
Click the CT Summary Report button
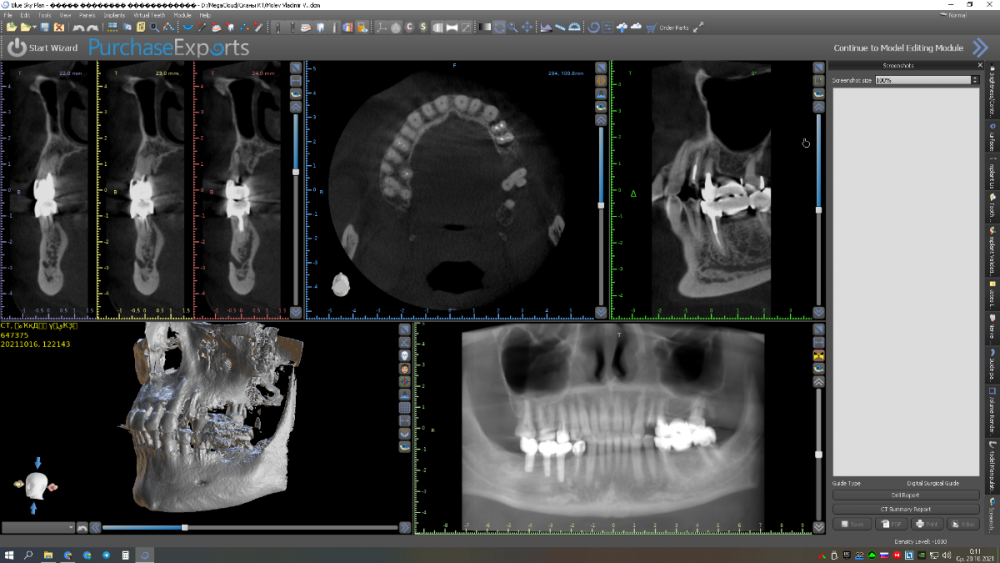(906, 509)
